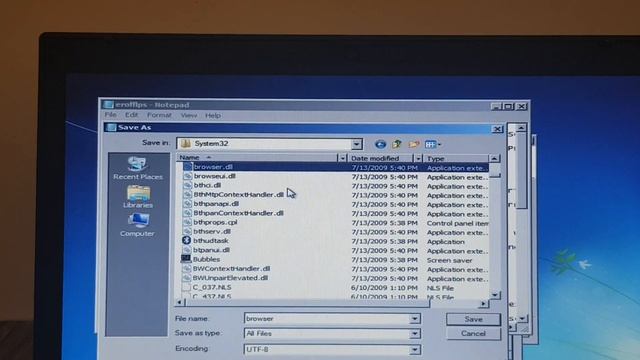Click the horizontal scroll right arrow
The height and width of the screenshot is (360, 640).
pyautogui.click(x=483, y=303)
